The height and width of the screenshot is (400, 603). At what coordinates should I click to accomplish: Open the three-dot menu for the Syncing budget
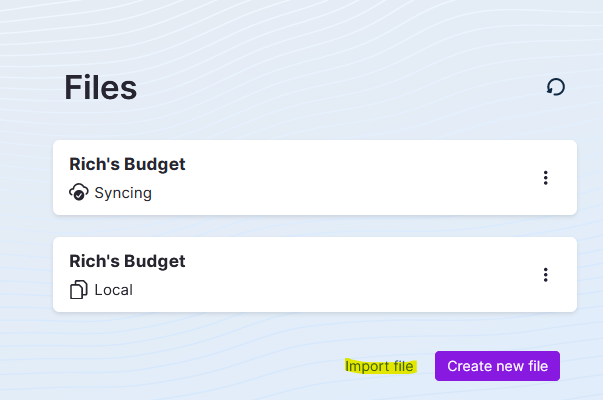545,178
